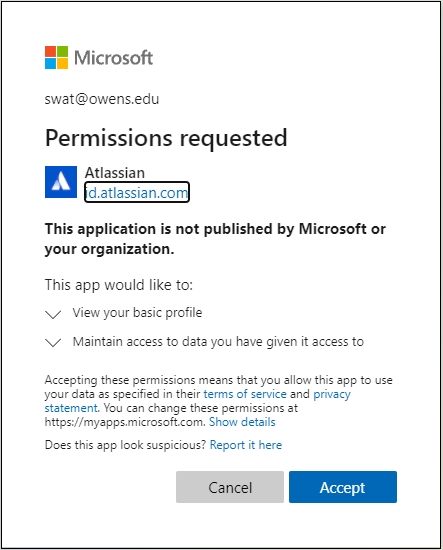The width and height of the screenshot is (443, 550).
Task: Click the Microsoft four-color logo
Action: click(x=56, y=58)
